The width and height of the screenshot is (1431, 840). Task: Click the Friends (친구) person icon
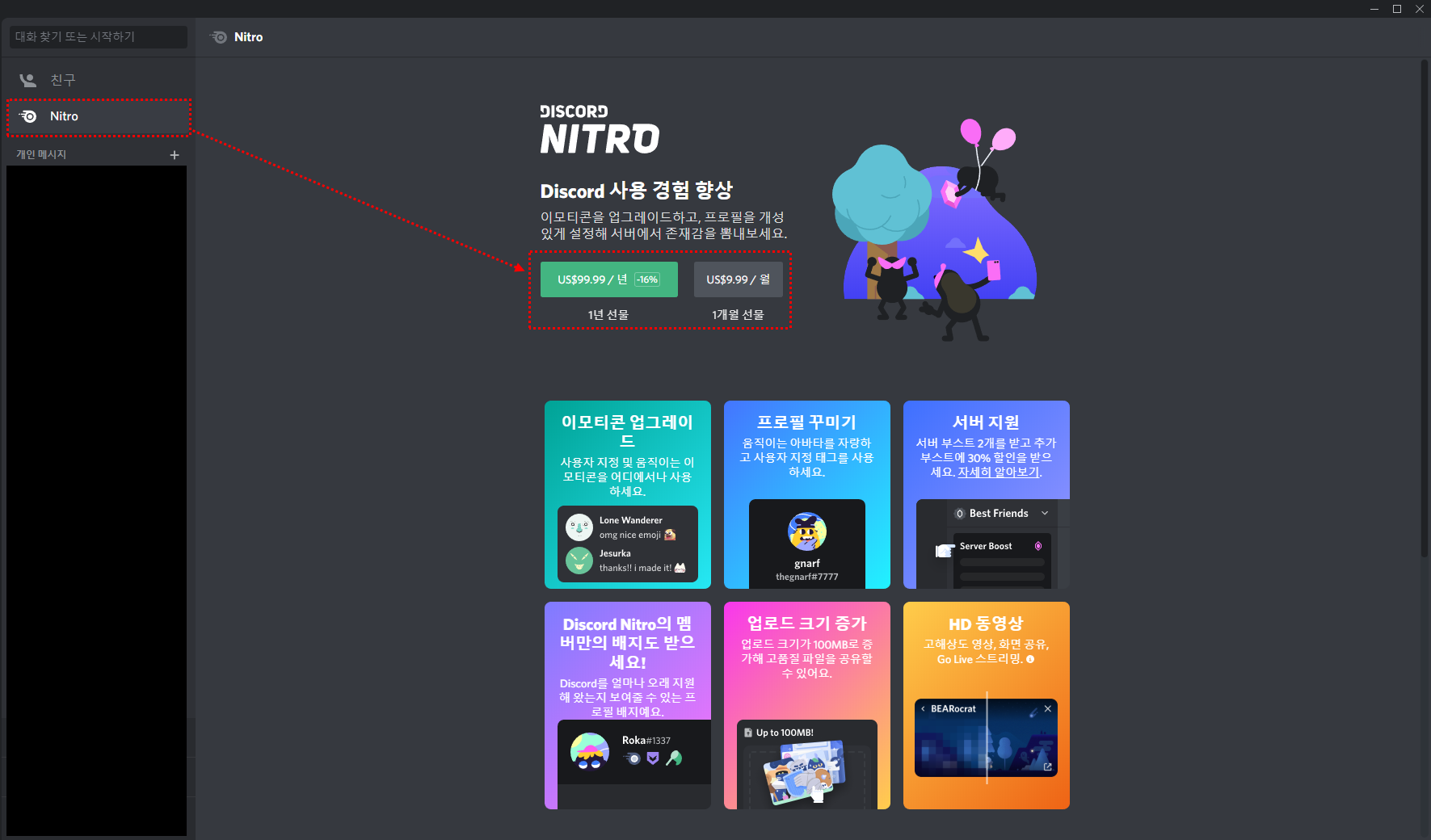coord(28,80)
